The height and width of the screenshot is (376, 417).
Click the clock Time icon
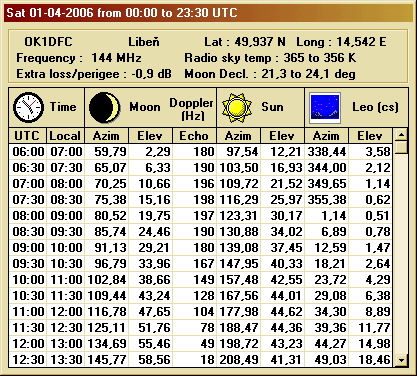point(28,107)
